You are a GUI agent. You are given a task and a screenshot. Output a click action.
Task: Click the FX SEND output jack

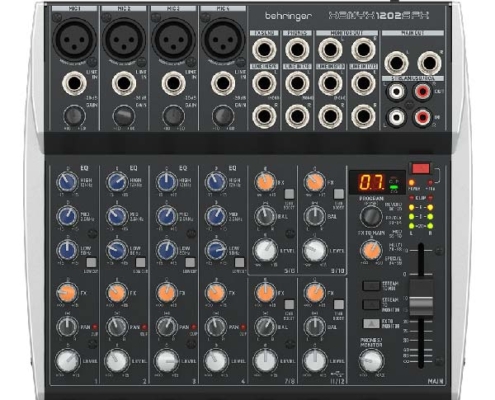point(264,50)
